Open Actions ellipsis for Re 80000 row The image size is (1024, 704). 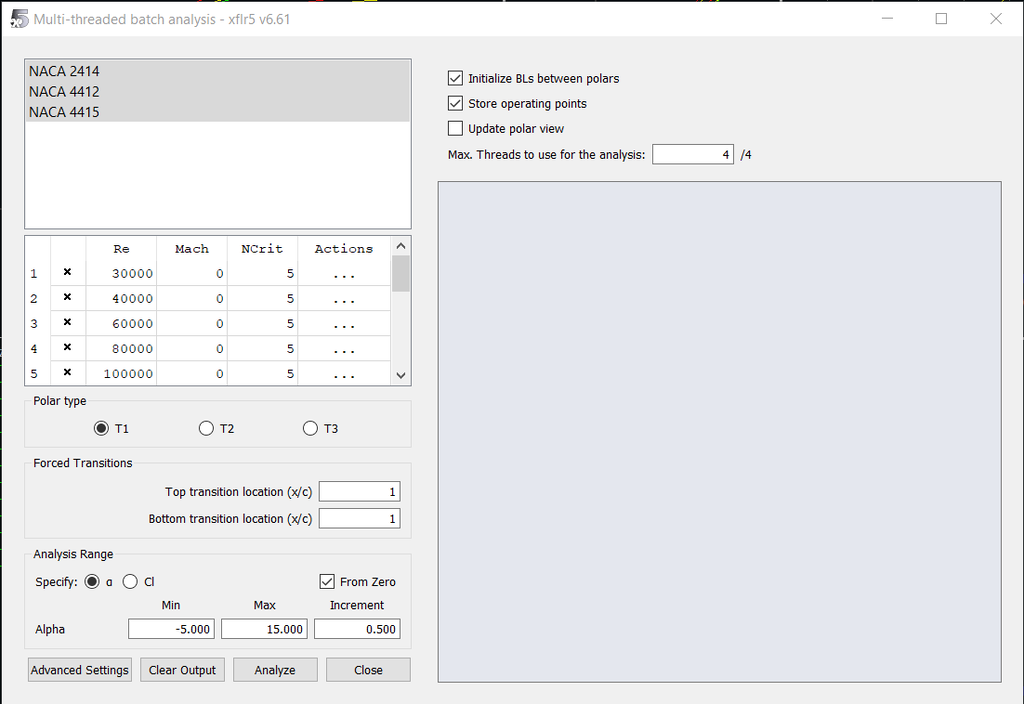point(343,349)
